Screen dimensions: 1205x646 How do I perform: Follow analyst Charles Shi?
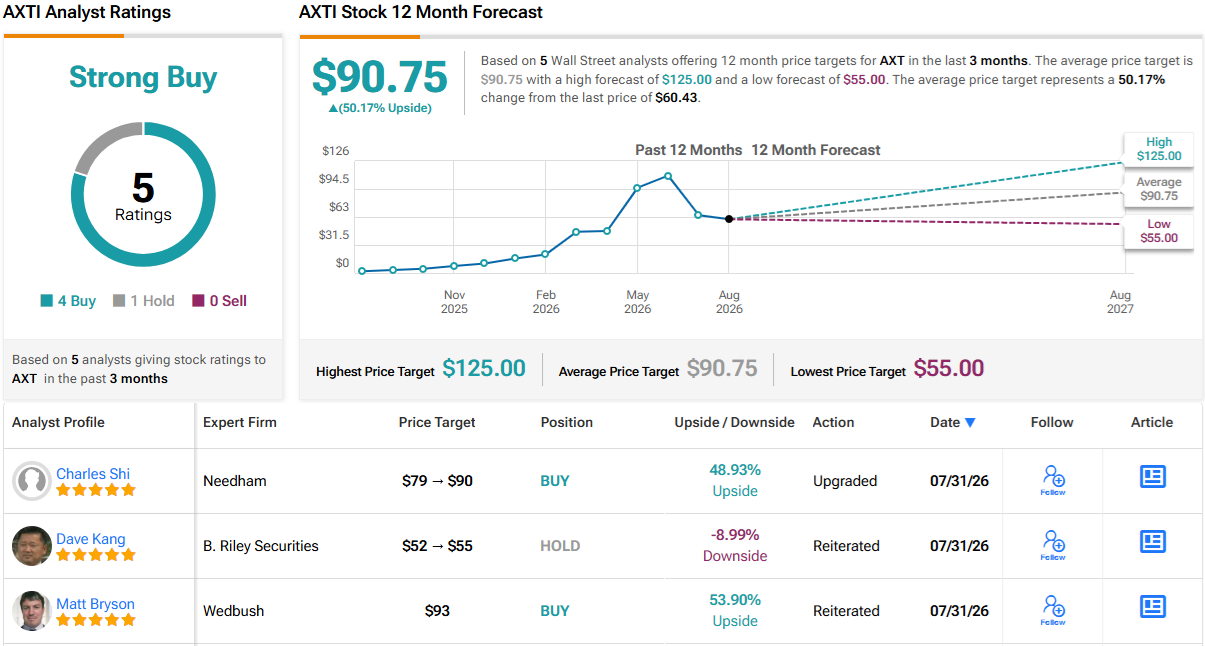1053,480
